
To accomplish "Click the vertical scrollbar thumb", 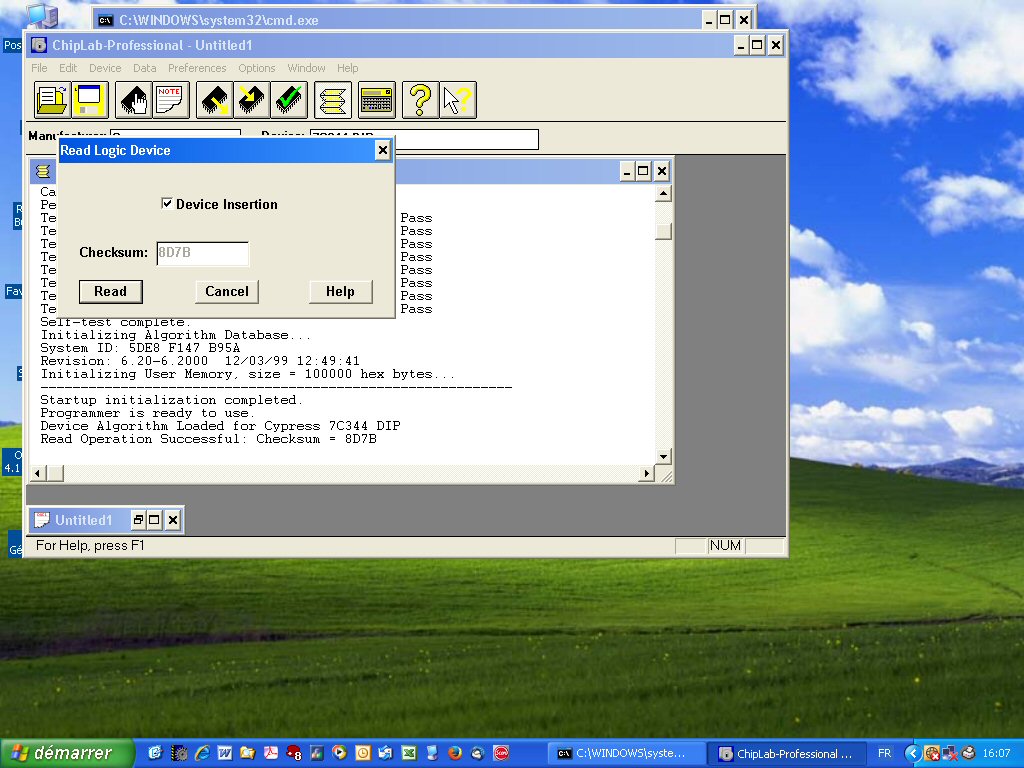I will [664, 231].
